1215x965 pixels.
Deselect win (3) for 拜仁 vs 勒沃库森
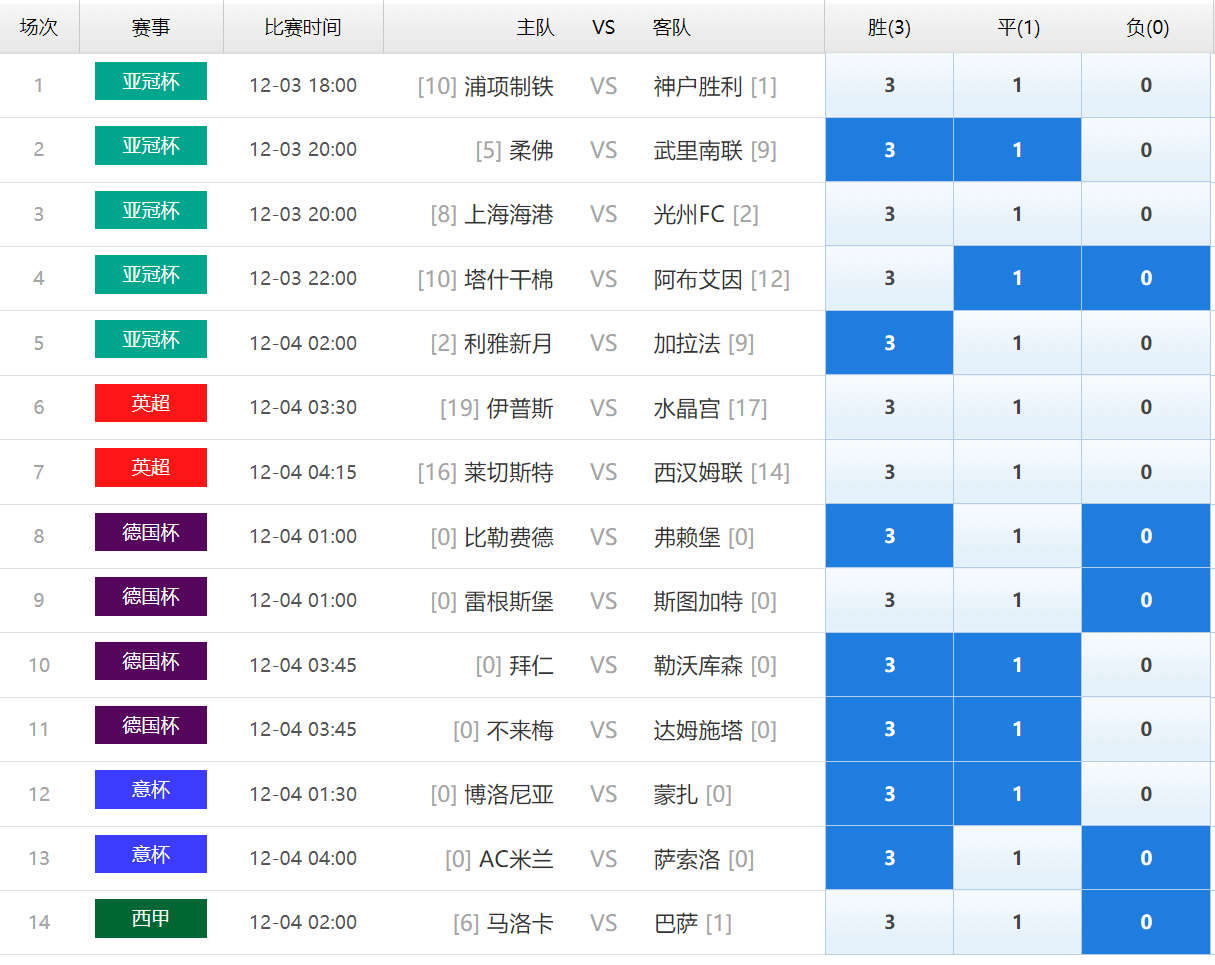click(x=889, y=665)
